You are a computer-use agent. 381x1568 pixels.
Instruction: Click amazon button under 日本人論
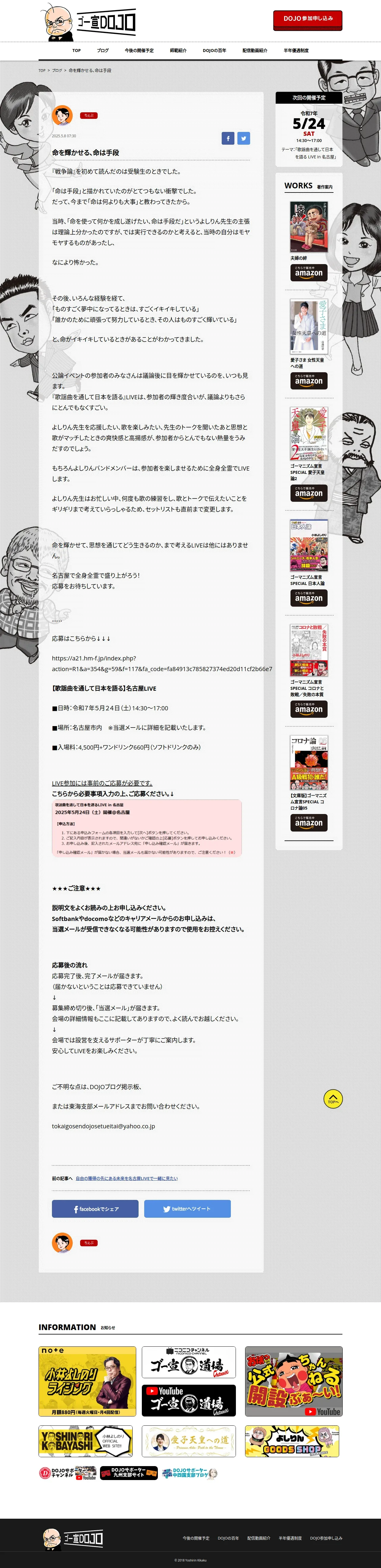309,598
